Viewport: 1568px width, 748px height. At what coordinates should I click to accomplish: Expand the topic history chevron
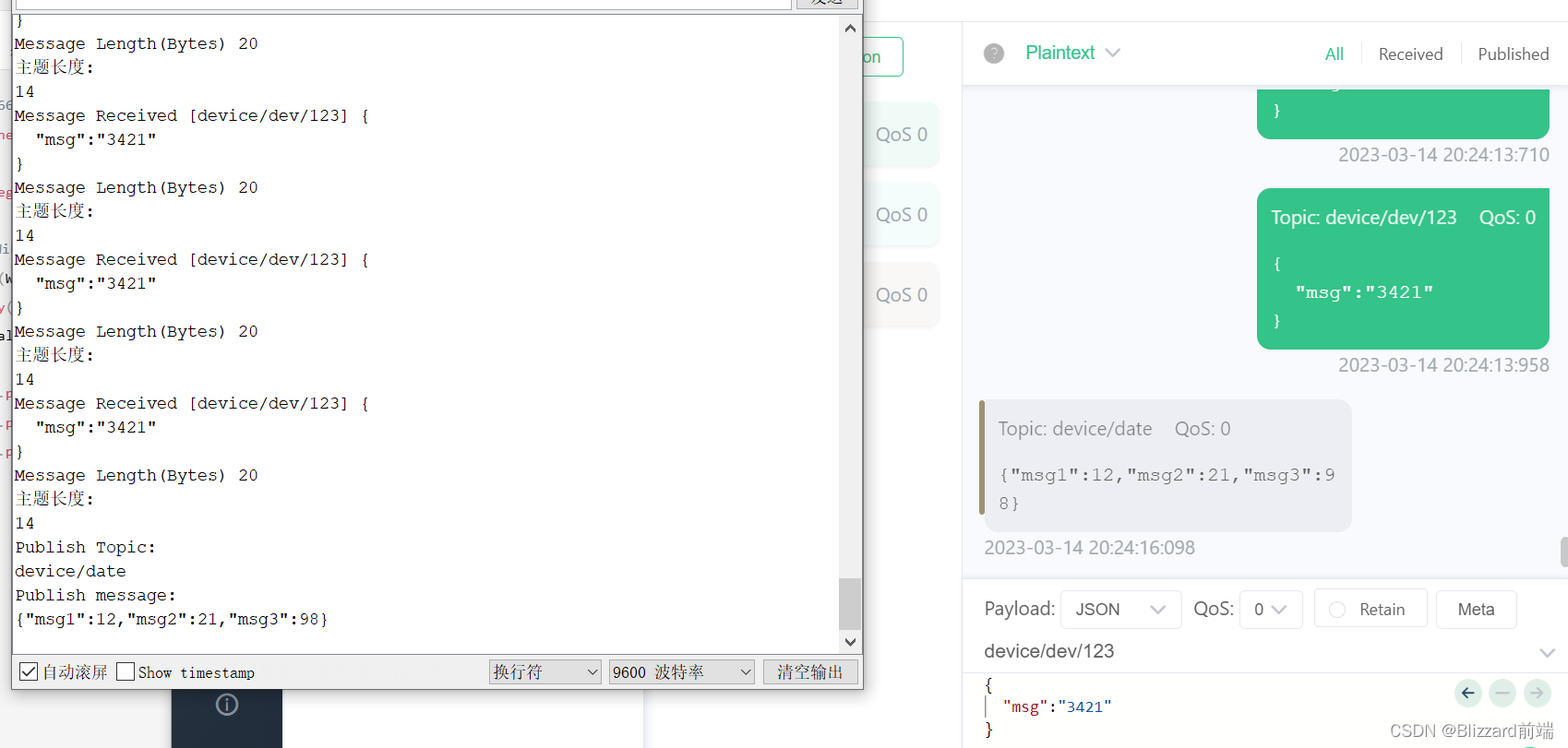click(1548, 652)
